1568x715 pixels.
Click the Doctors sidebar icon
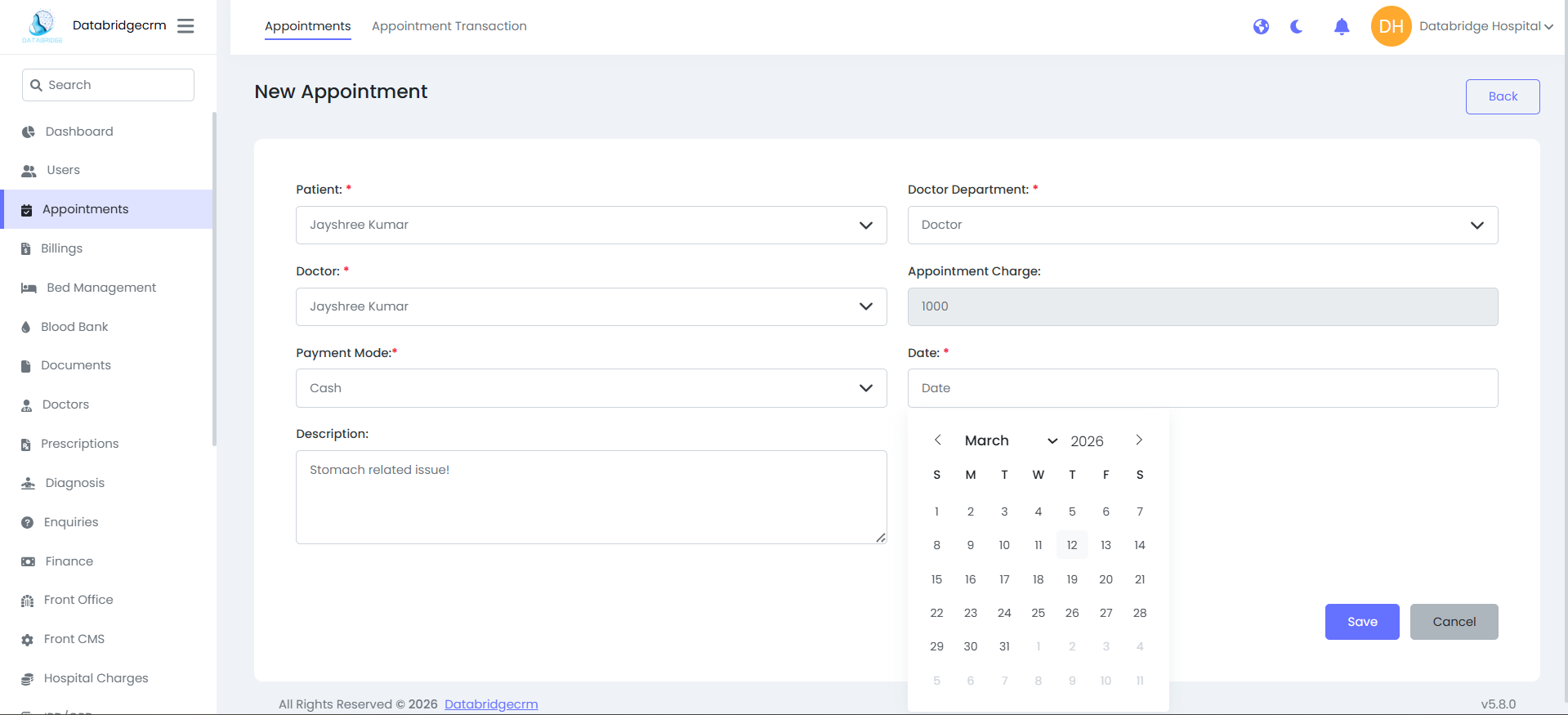27,405
